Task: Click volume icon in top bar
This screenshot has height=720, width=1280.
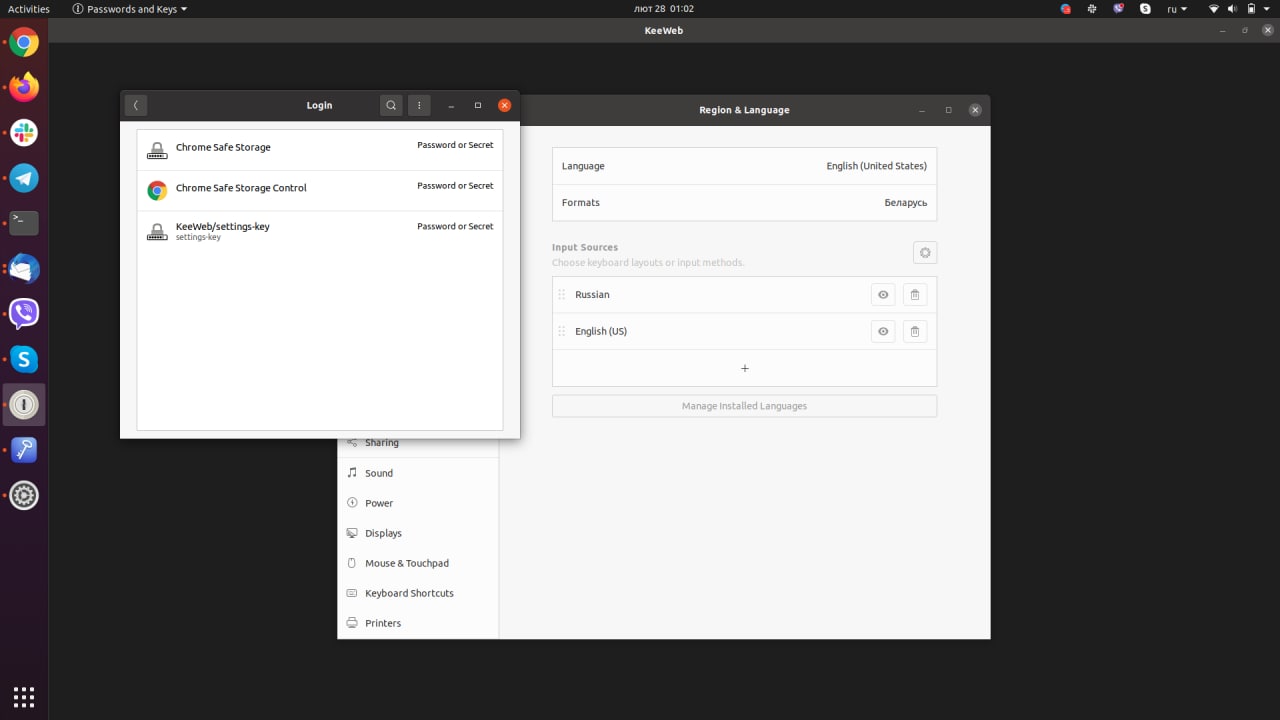Action: point(1233,9)
